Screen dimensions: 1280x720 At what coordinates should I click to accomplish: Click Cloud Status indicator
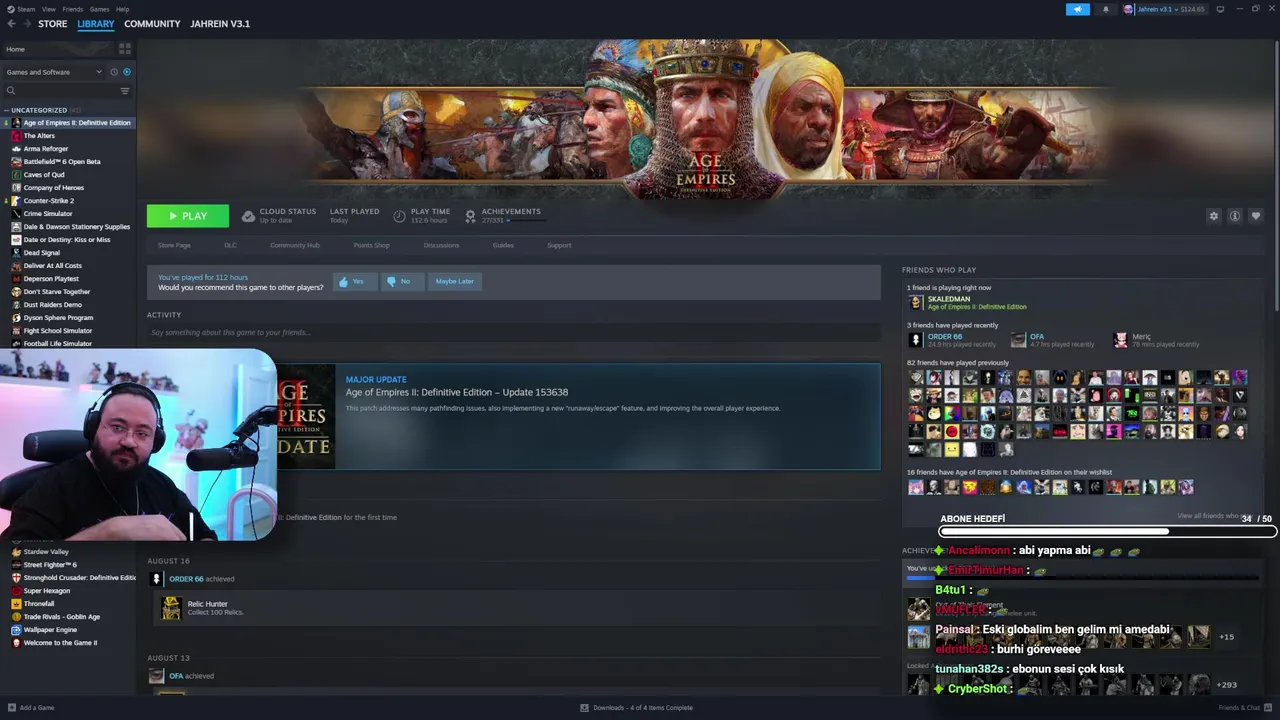point(279,215)
